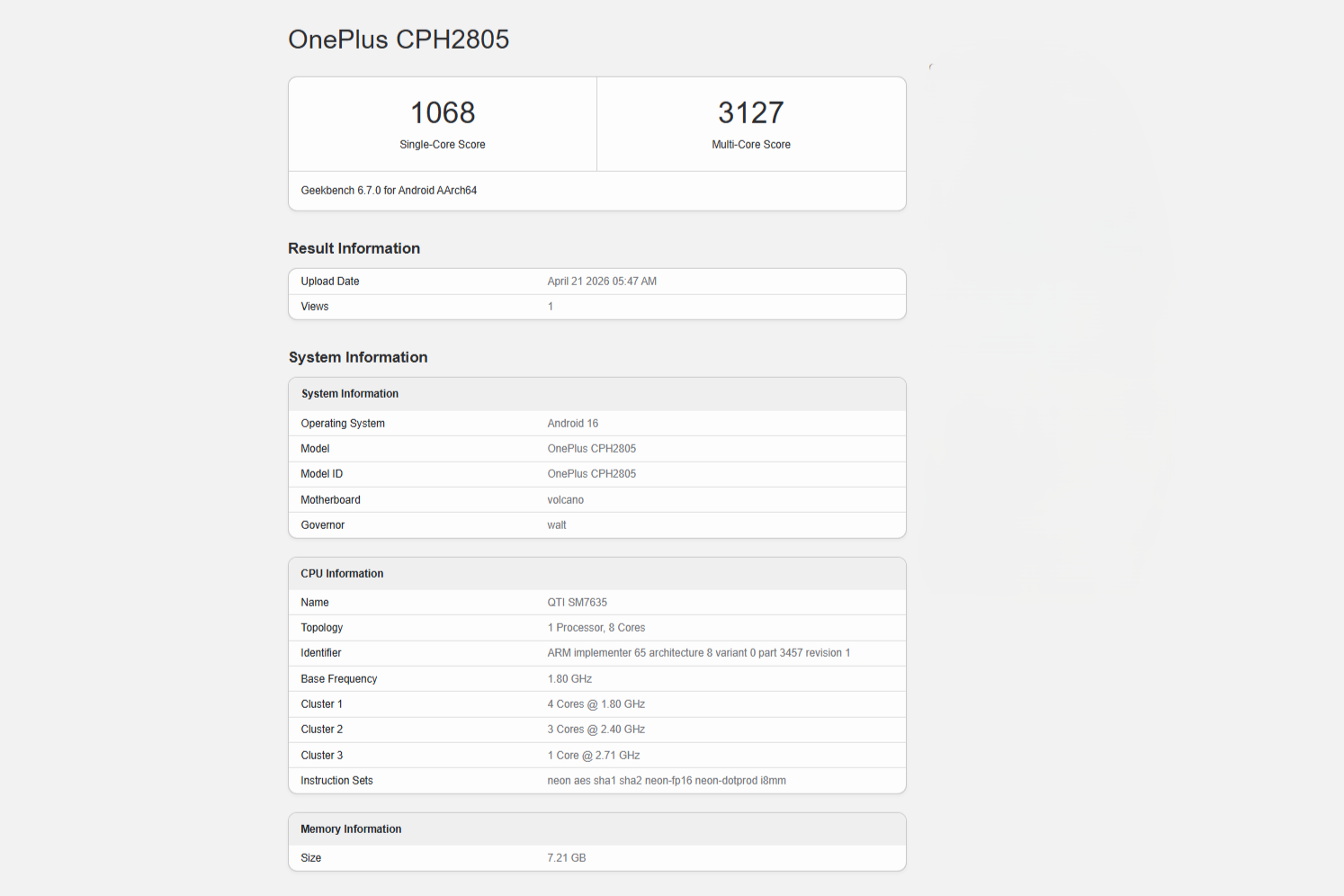Click the Model ID value OnePlus CPH2805
Screen dimensions: 1344x896
(591, 474)
